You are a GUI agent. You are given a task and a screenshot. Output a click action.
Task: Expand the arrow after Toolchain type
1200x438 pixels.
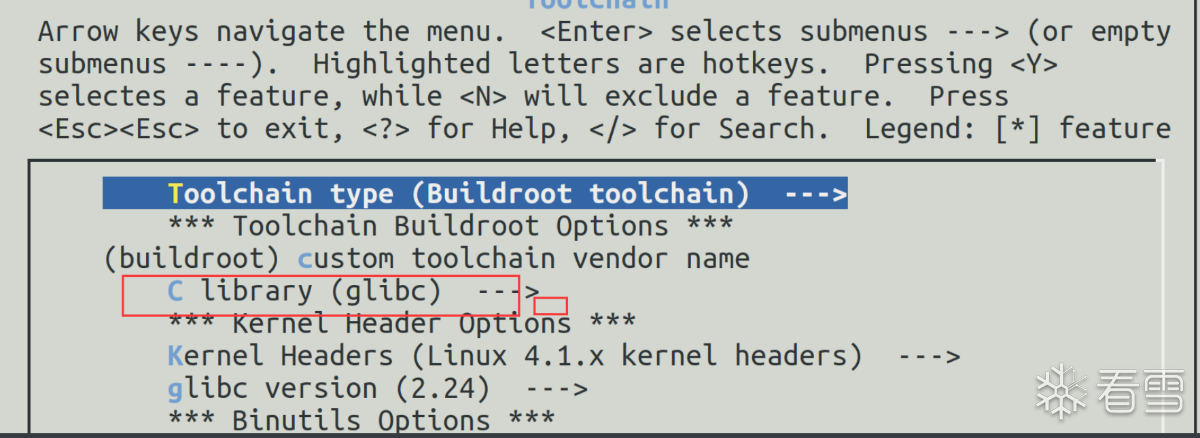tap(815, 193)
